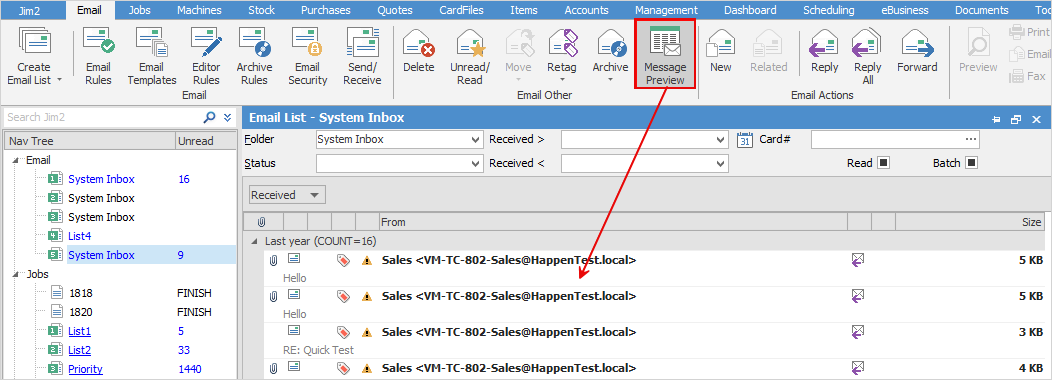Open Archive Rules
1052x380 pixels.
[254, 56]
